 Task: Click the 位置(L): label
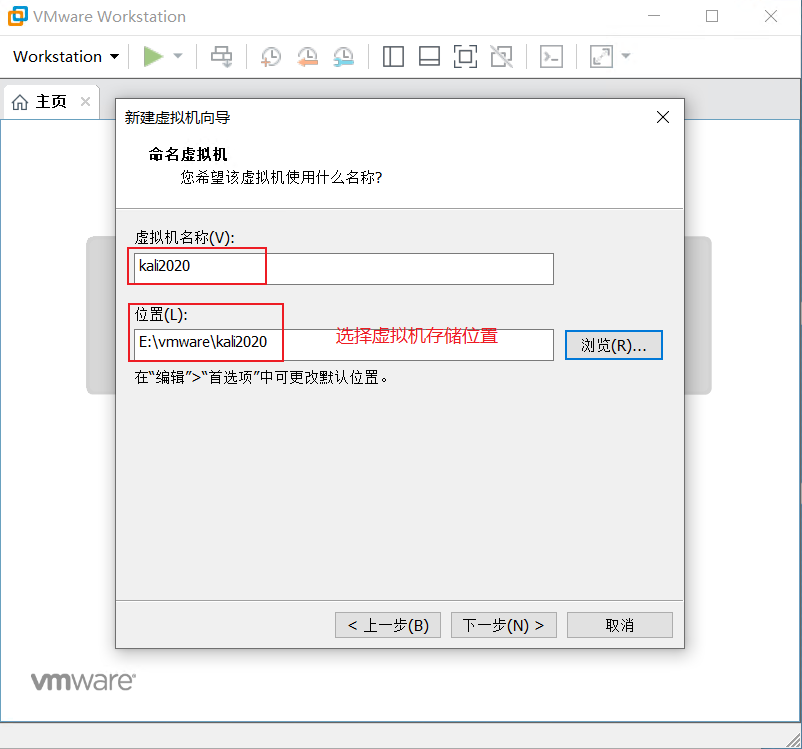(x=161, y=314)
